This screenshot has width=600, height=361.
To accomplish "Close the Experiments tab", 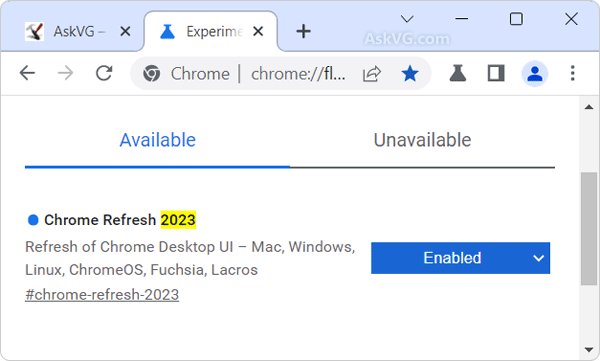I will coord(258,31).
